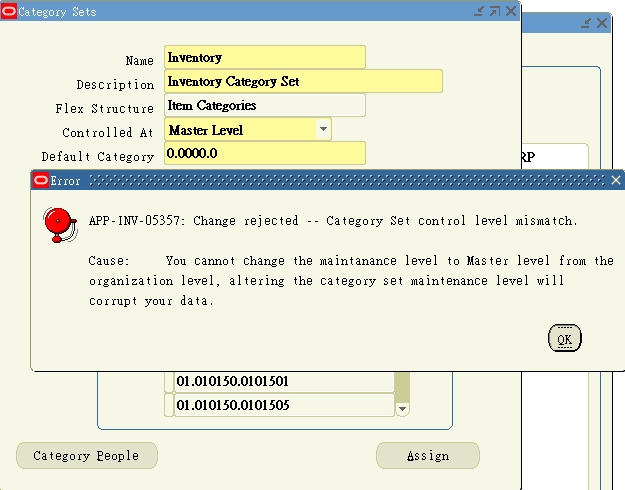
Task: Click the Default Category field 0.0000.0
Action: click(265, 153)
